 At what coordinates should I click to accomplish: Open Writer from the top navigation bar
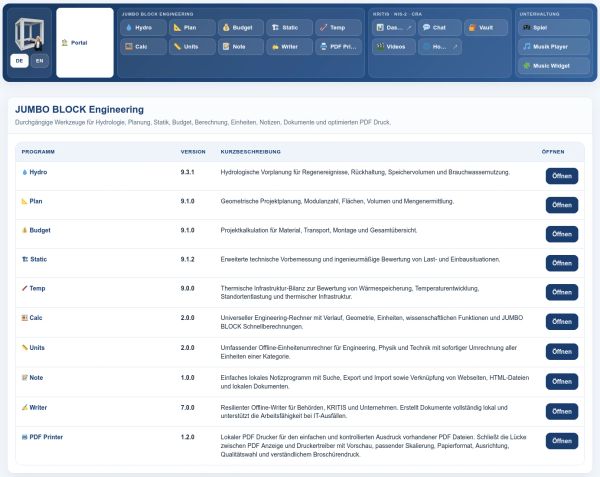[289, 47]
